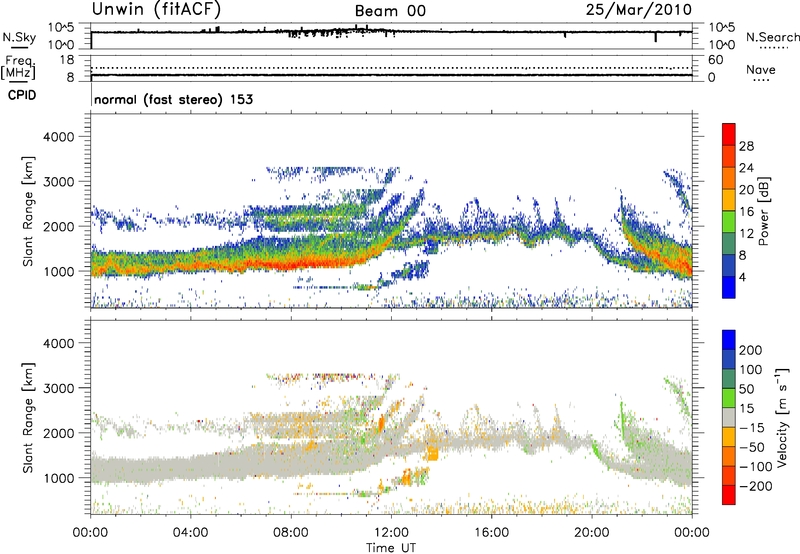Image resolution: width=800 pixels, height=554 pixels.
Task: Select the 'Freq. [MHz]' axis label
Action: pyautogui.click(x=19, y=67)
